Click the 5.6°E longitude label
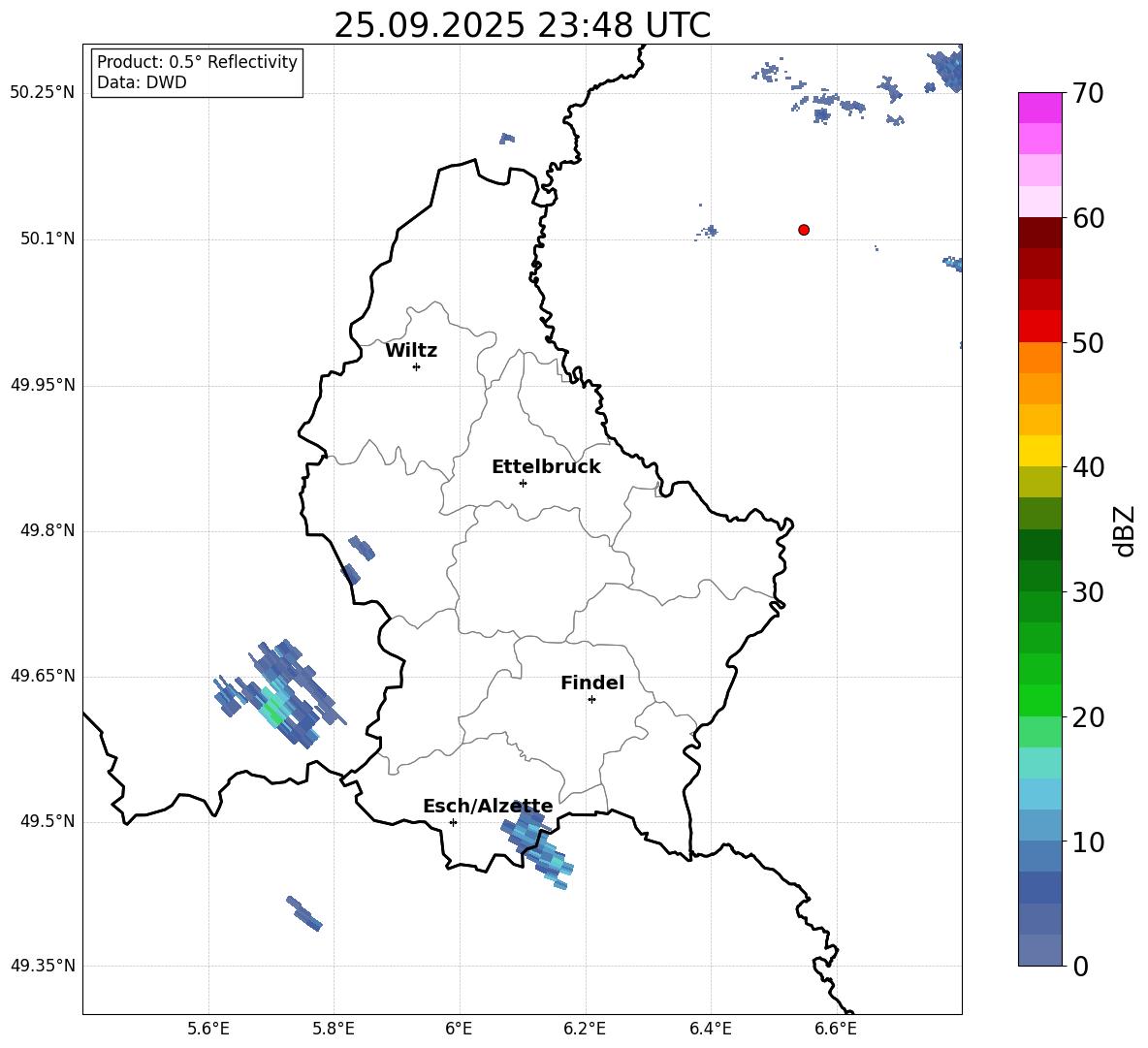Viewport: 1148px width, 1048px height. pos(208,1029)
